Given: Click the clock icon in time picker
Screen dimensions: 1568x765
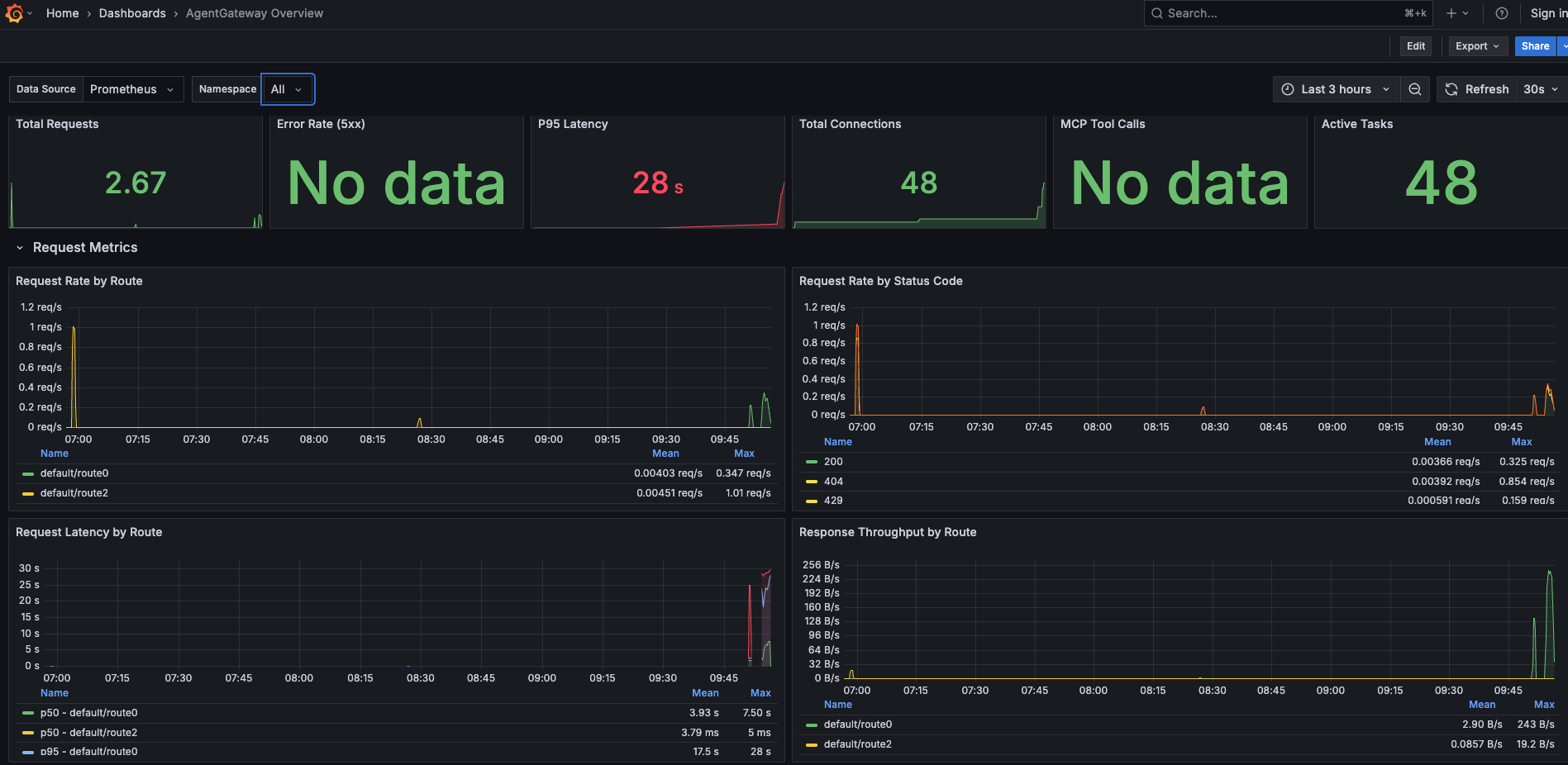Looking at the screenshot, I should 1288,89.
